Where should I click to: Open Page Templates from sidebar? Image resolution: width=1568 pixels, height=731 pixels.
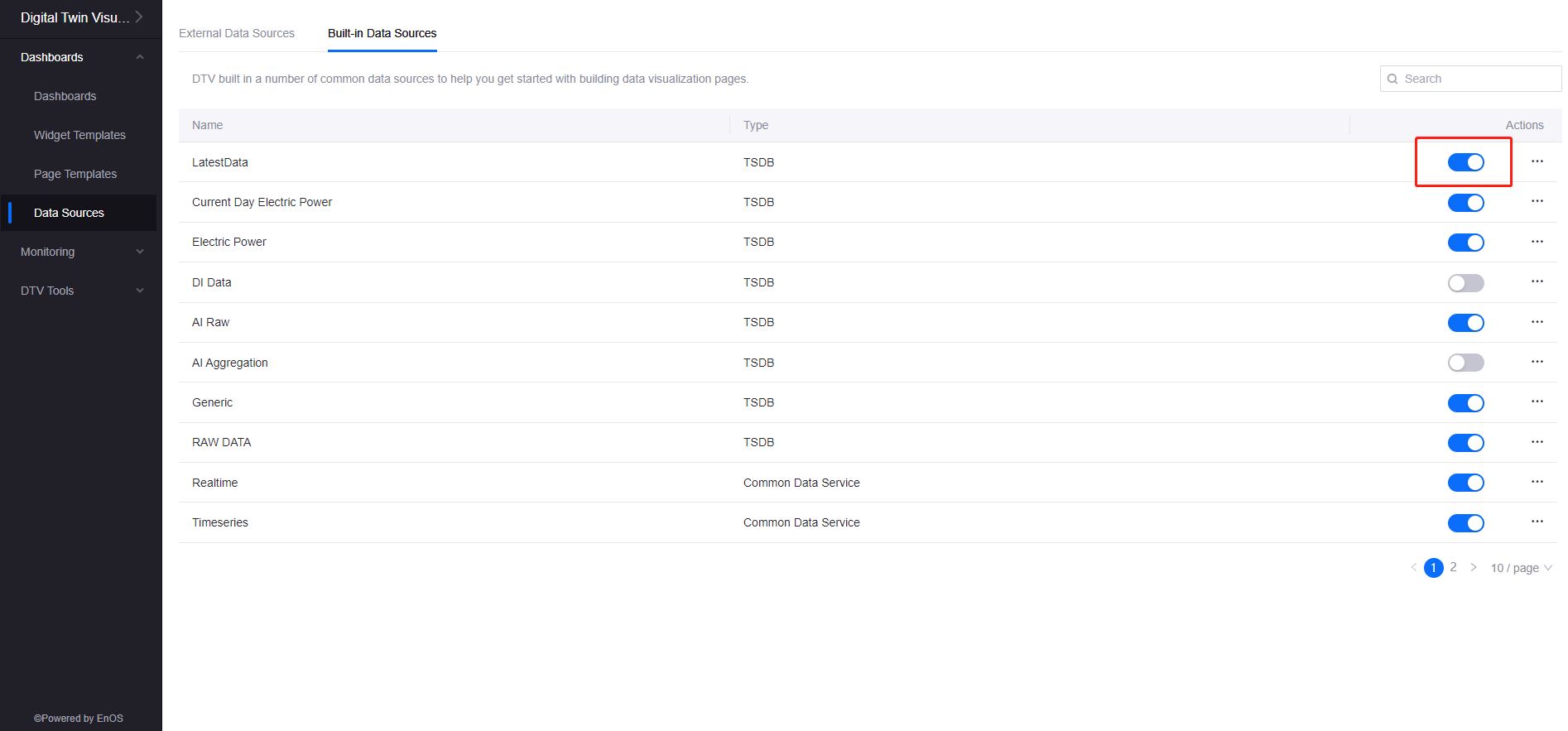(75, 174)
